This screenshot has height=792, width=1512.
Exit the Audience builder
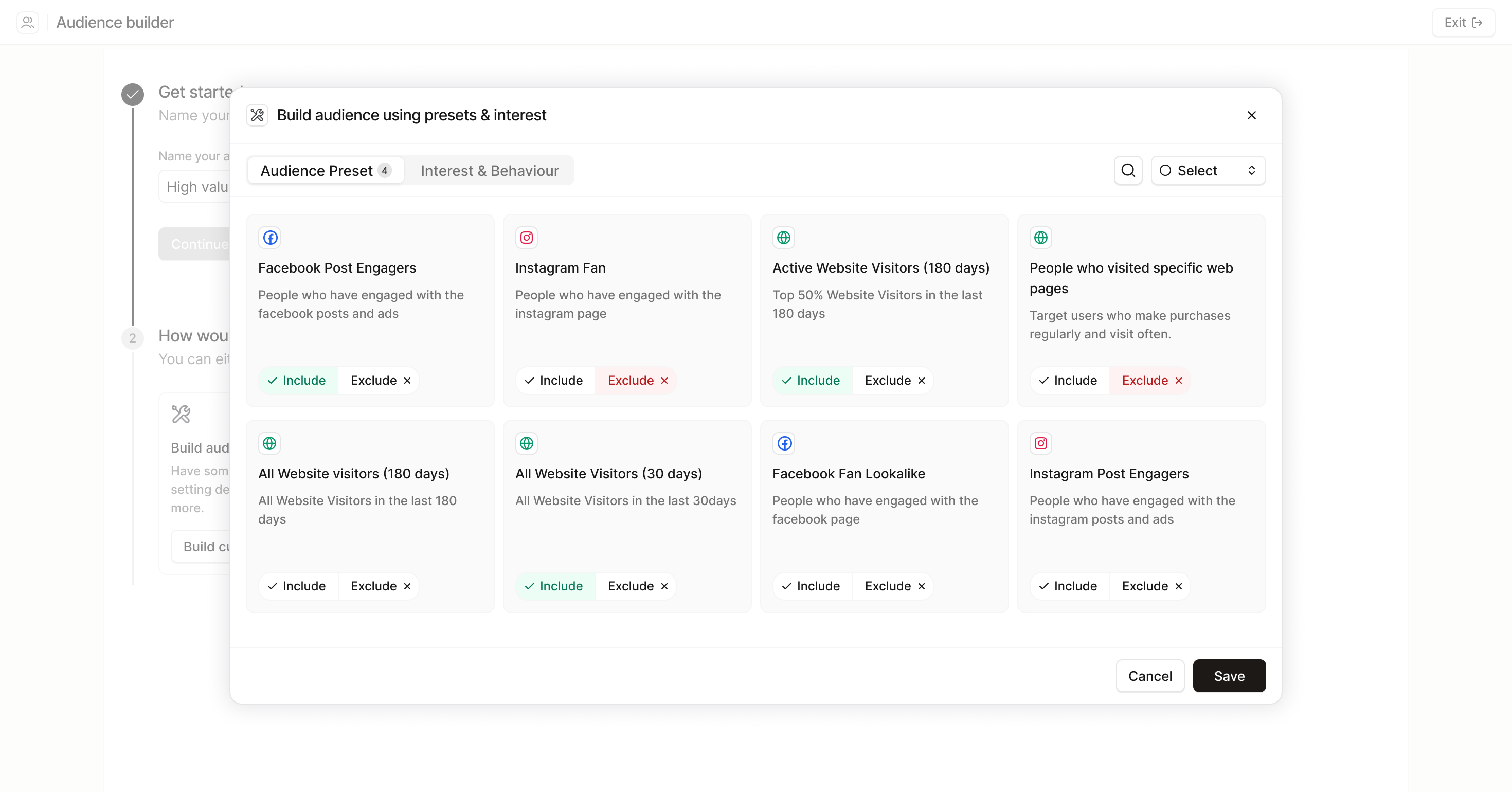coord(1463,22)
